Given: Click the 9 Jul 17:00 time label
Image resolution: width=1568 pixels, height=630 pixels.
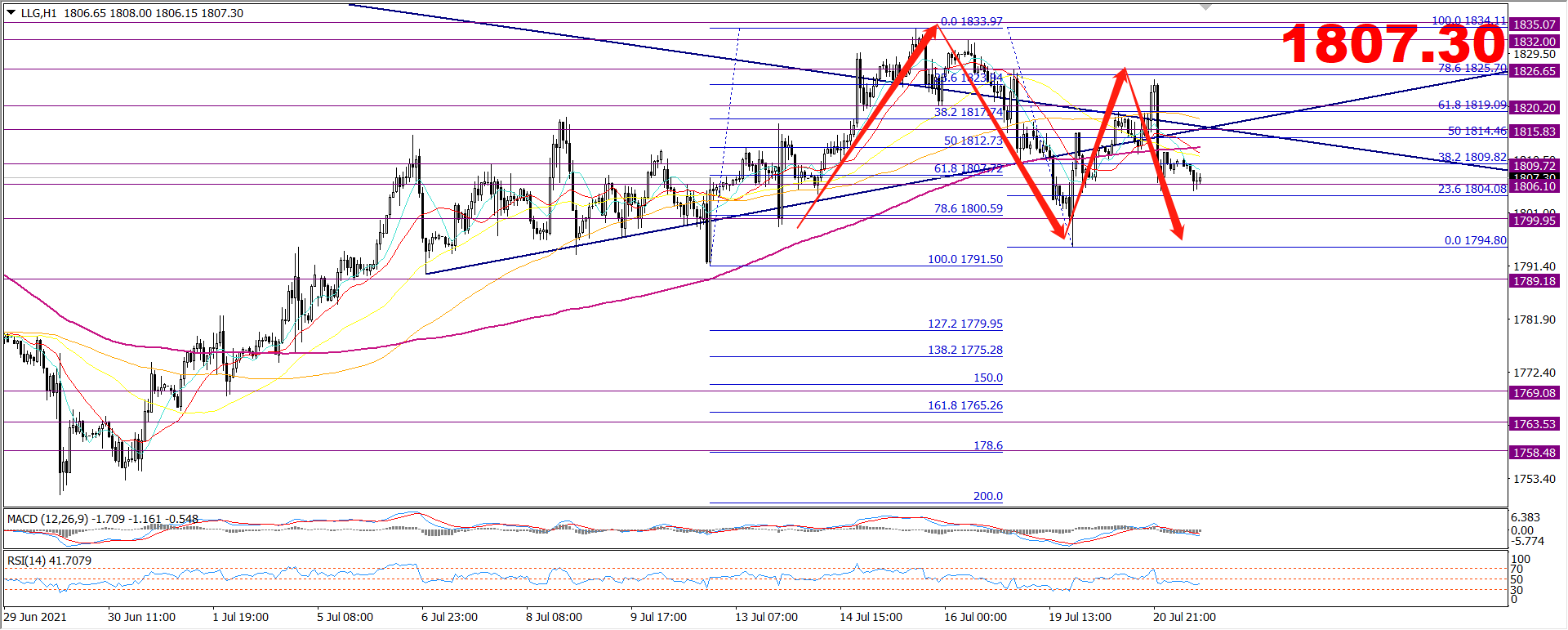Looking at the screenshot, I should click(659, 617).
